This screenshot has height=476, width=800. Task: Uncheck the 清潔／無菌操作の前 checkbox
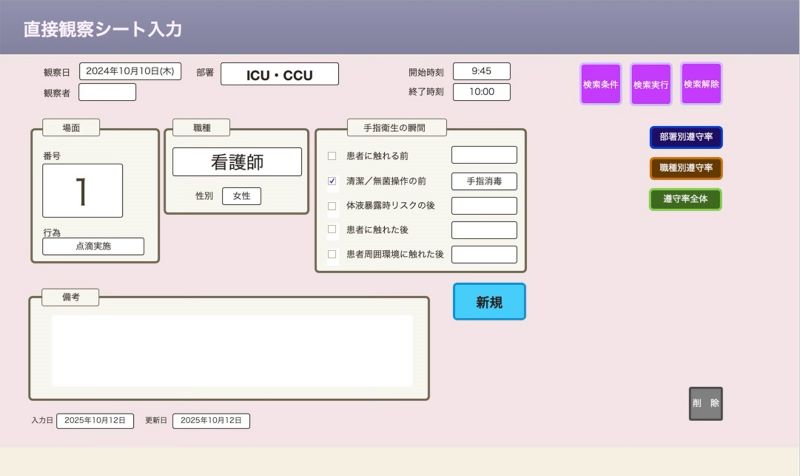(x=332, y=181)
